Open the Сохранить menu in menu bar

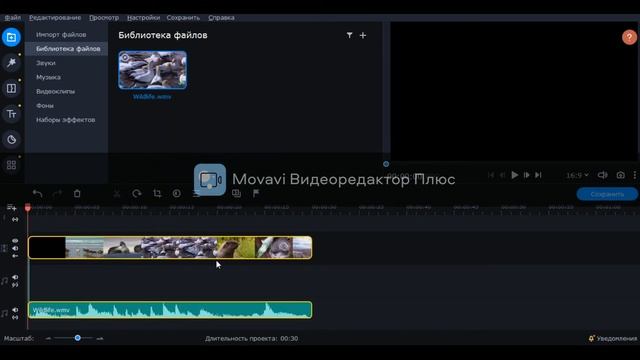click(x=183, y=18)
